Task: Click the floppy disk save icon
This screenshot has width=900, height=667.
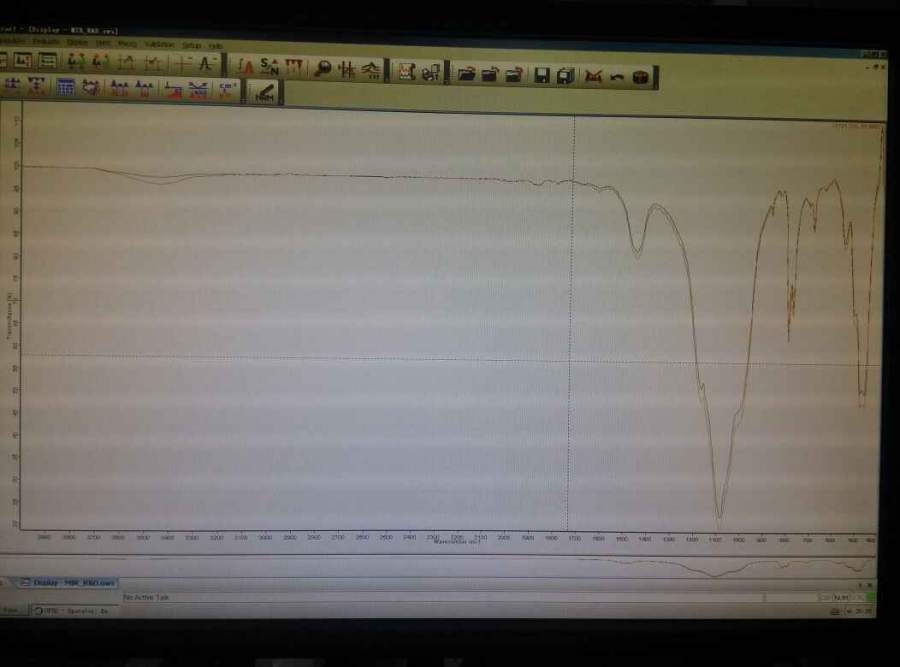Action: pyautogui.click(x=542, y=75)
